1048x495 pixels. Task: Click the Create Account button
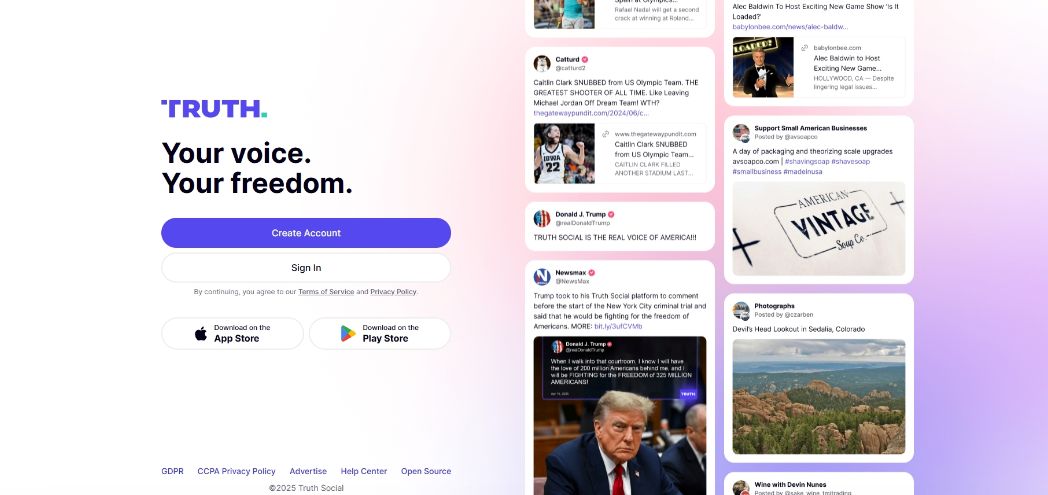(x=306, y=233)
